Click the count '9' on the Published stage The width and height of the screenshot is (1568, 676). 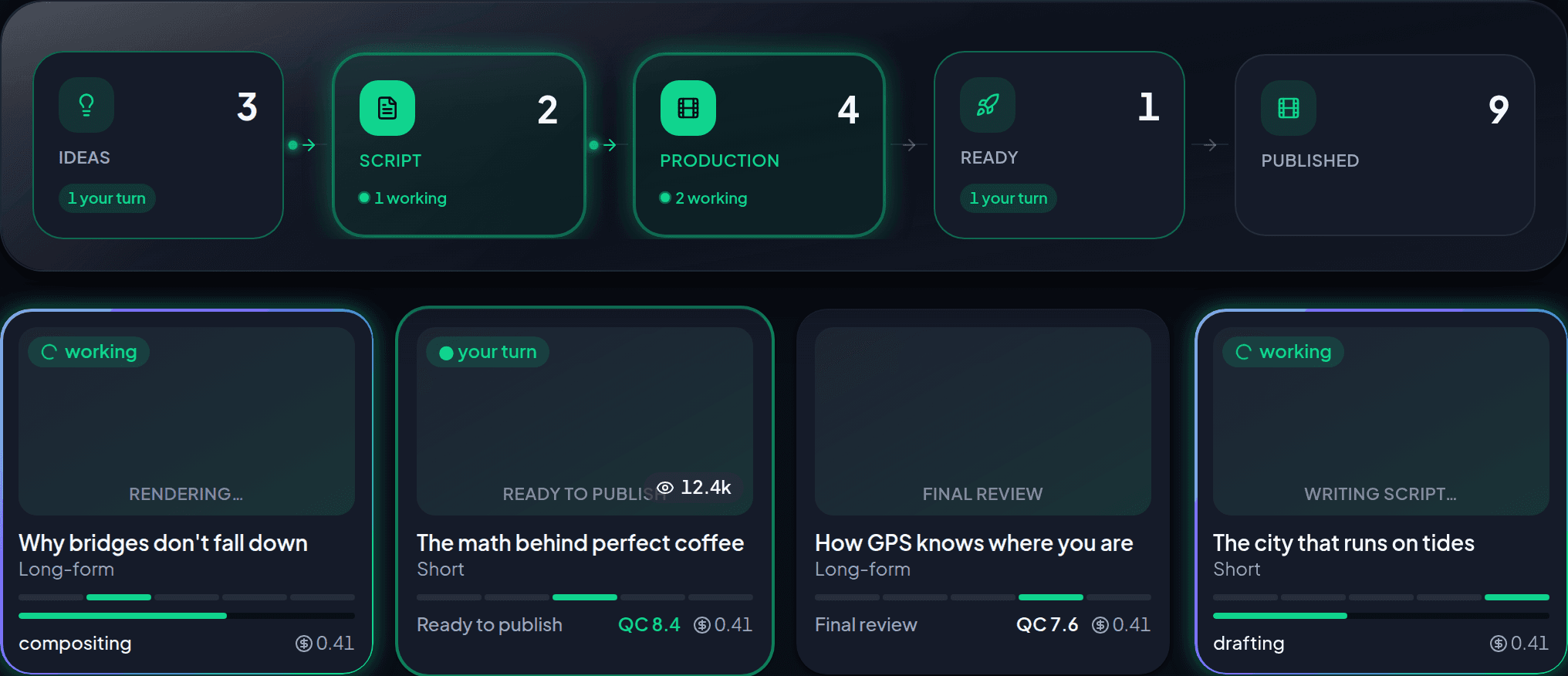pyautogui.click(x=1499, y=110)
